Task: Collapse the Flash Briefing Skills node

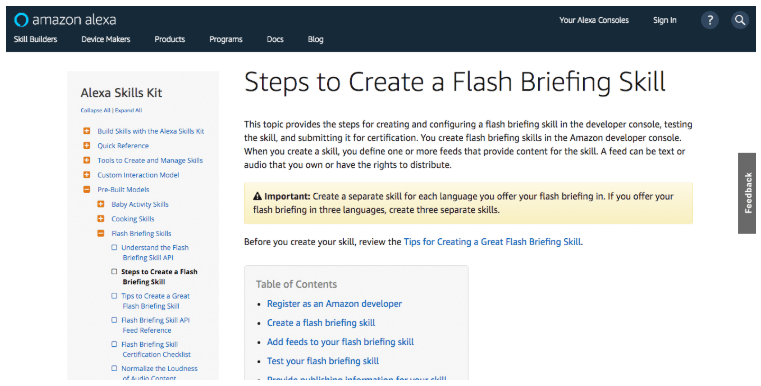Action: (101, 234)
